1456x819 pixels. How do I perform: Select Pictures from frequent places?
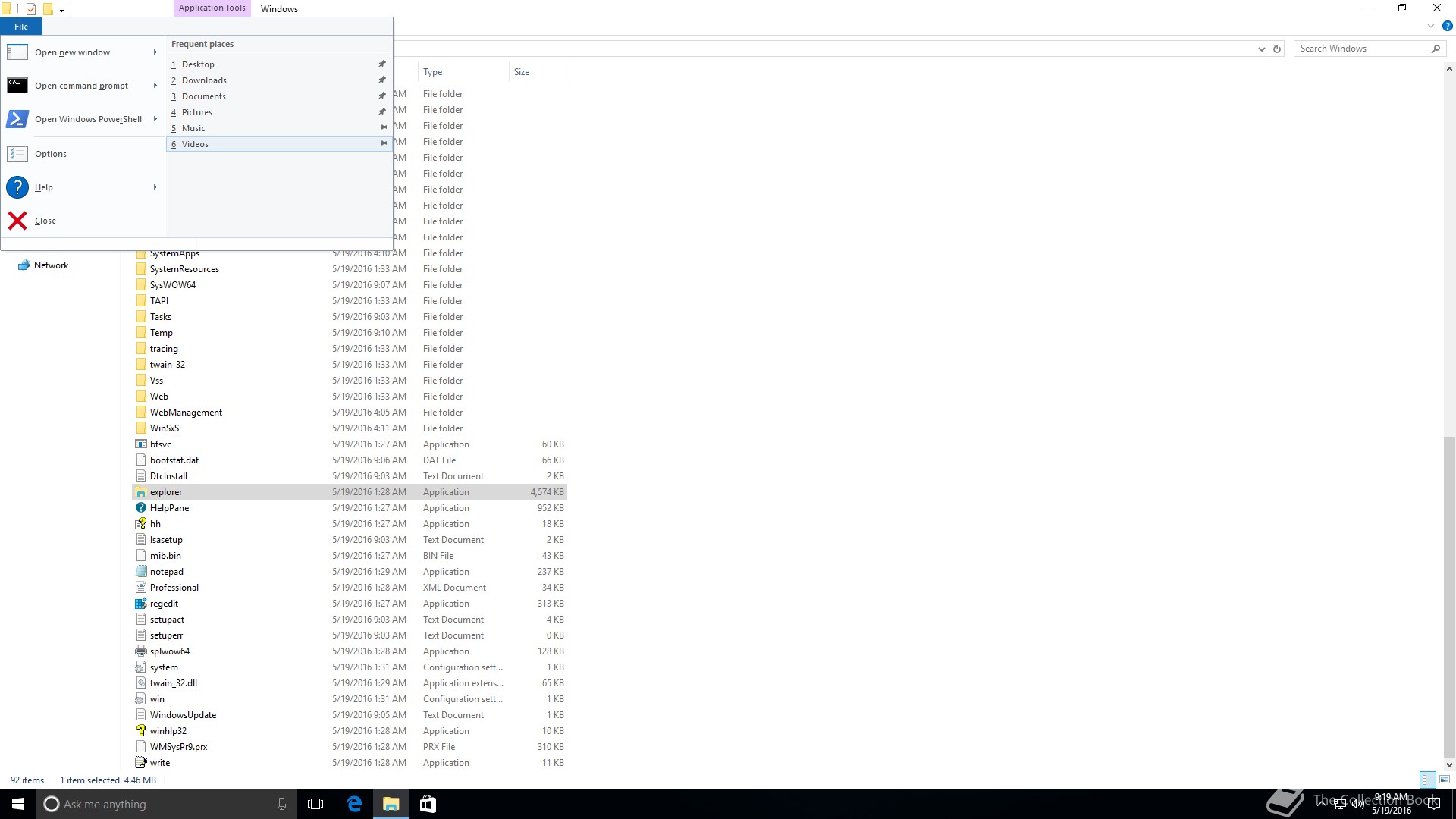tap(278, 112)
